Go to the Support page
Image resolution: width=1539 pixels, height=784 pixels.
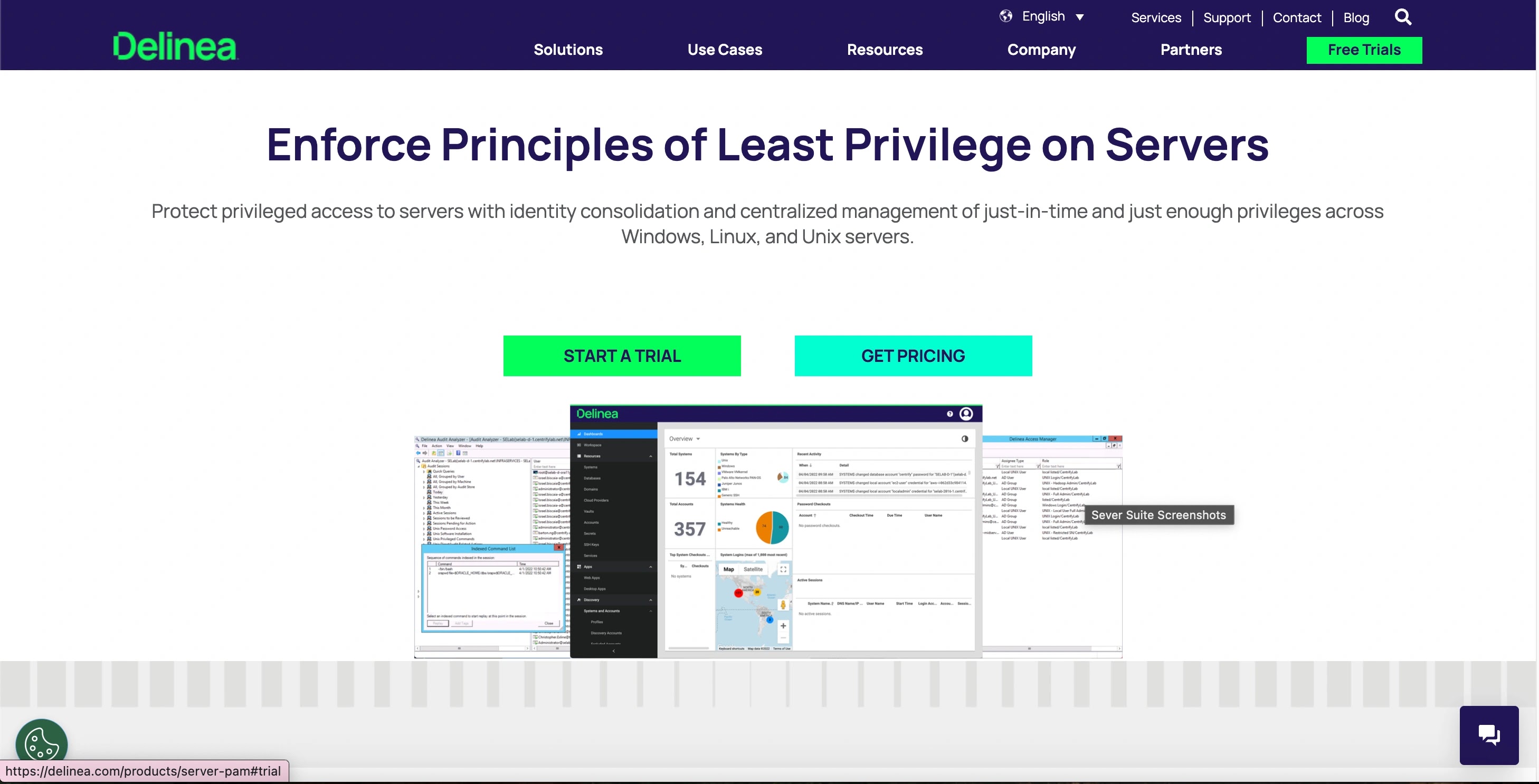click(x=1227, y=18)
